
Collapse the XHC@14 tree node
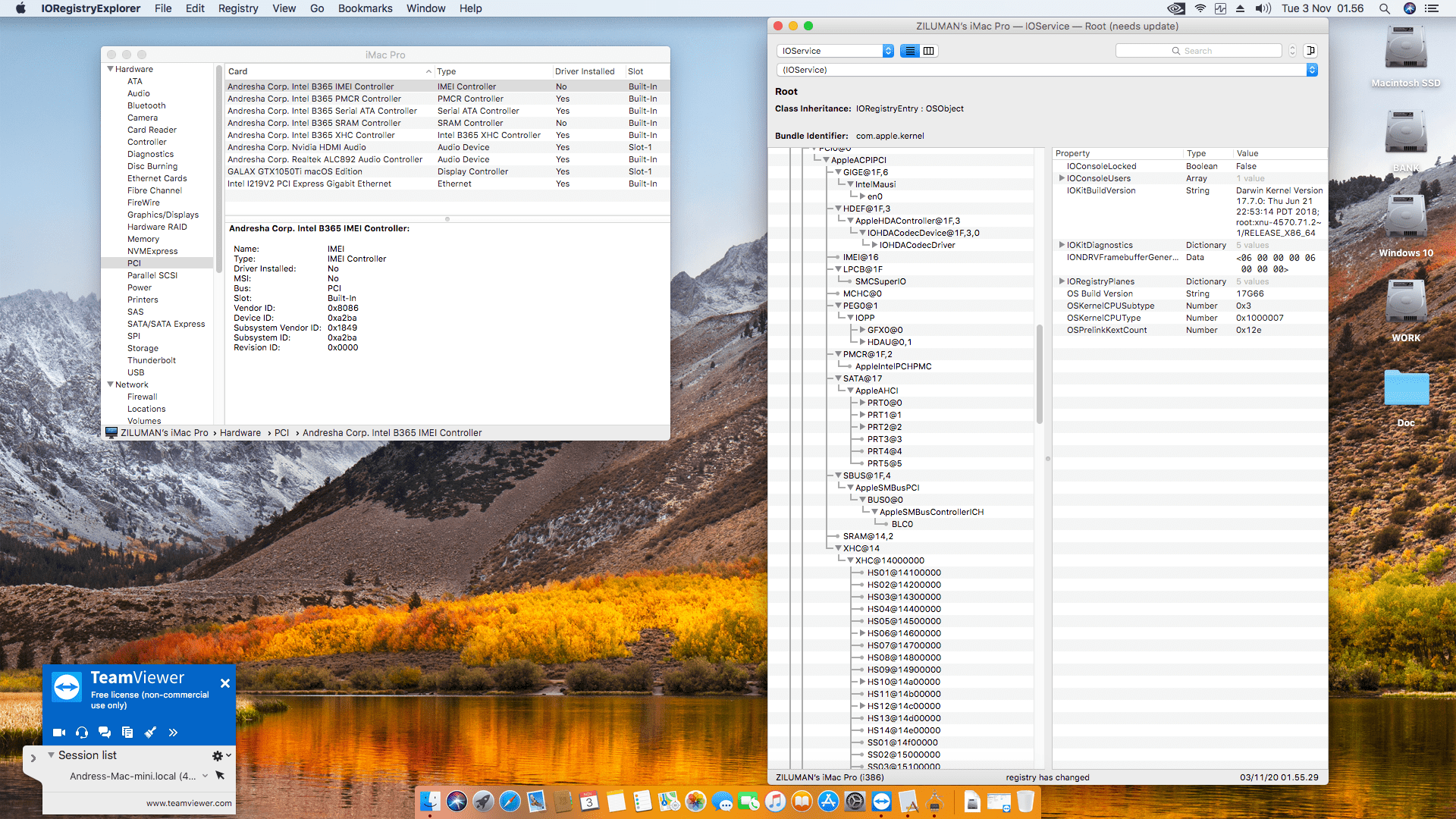point(838,548)
